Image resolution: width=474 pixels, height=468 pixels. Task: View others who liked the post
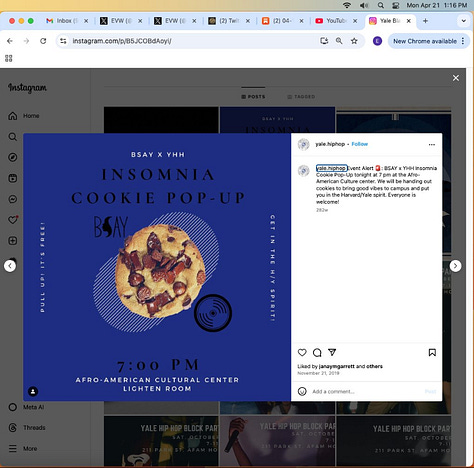coord(374,366)
